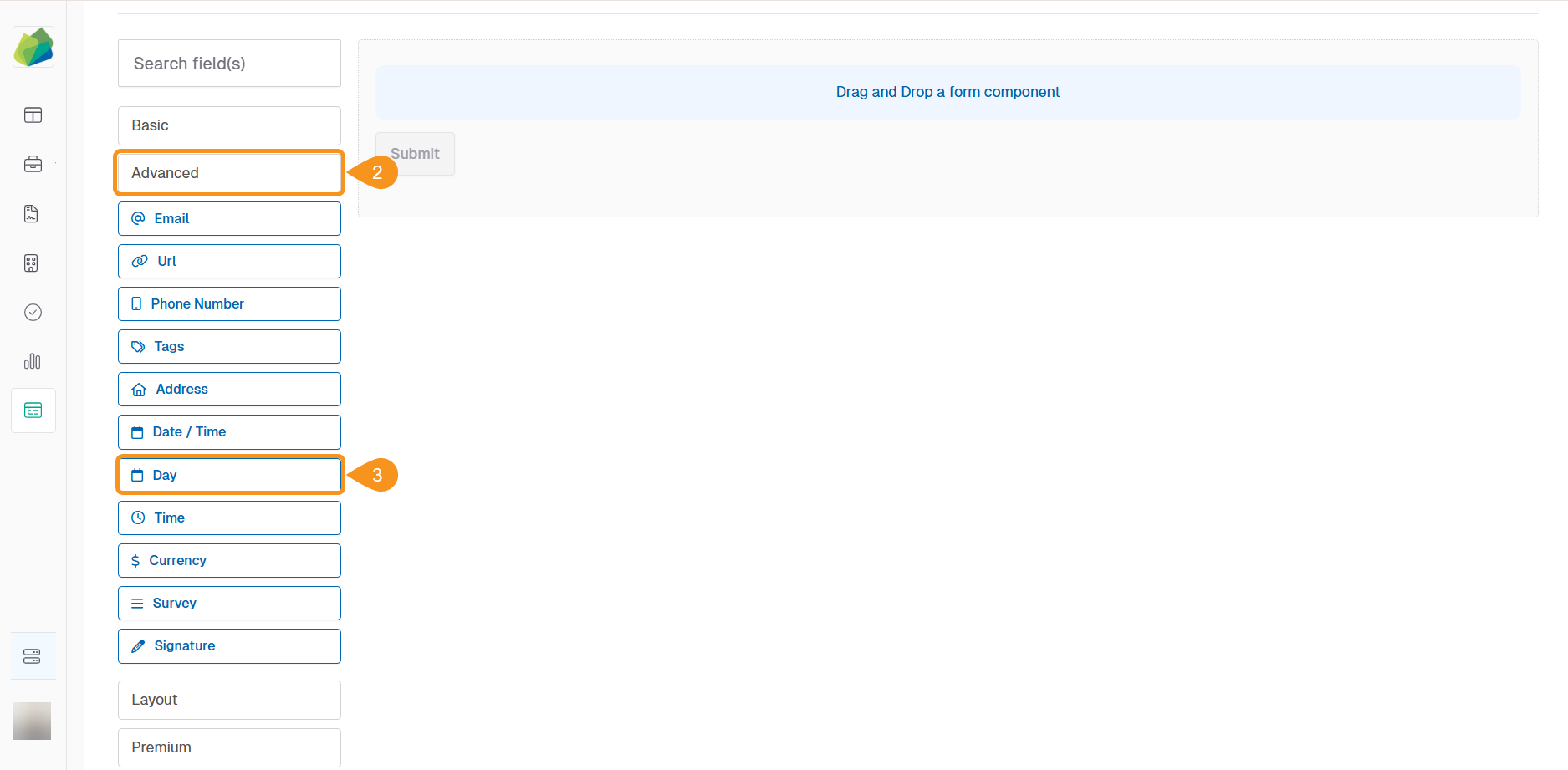This screenshot has width=1568, height=770.
Task: Open the bar chart analytics icon
Action: point(33,361)
